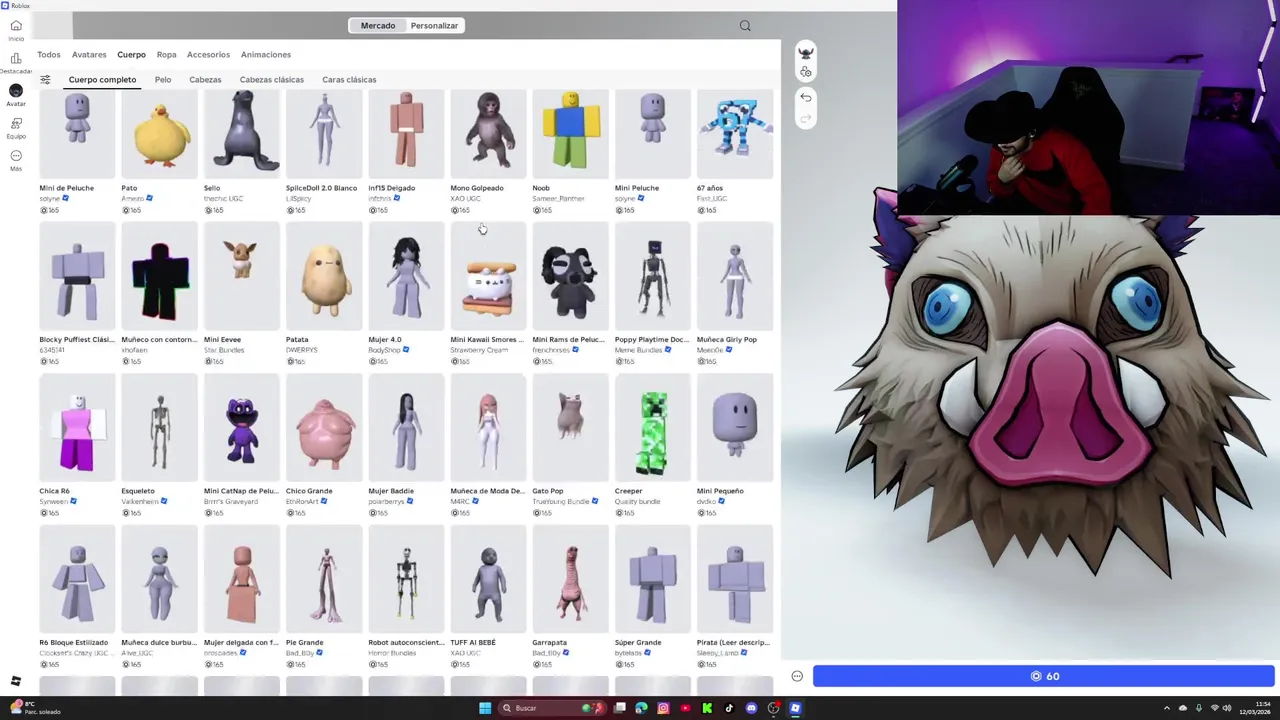Select the Todos category tab

[49, 55]
